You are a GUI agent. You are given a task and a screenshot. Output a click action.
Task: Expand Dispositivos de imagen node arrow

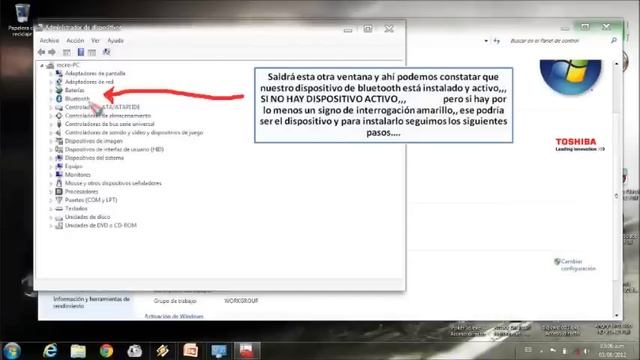pyautogui.click(x=51, y=141)
